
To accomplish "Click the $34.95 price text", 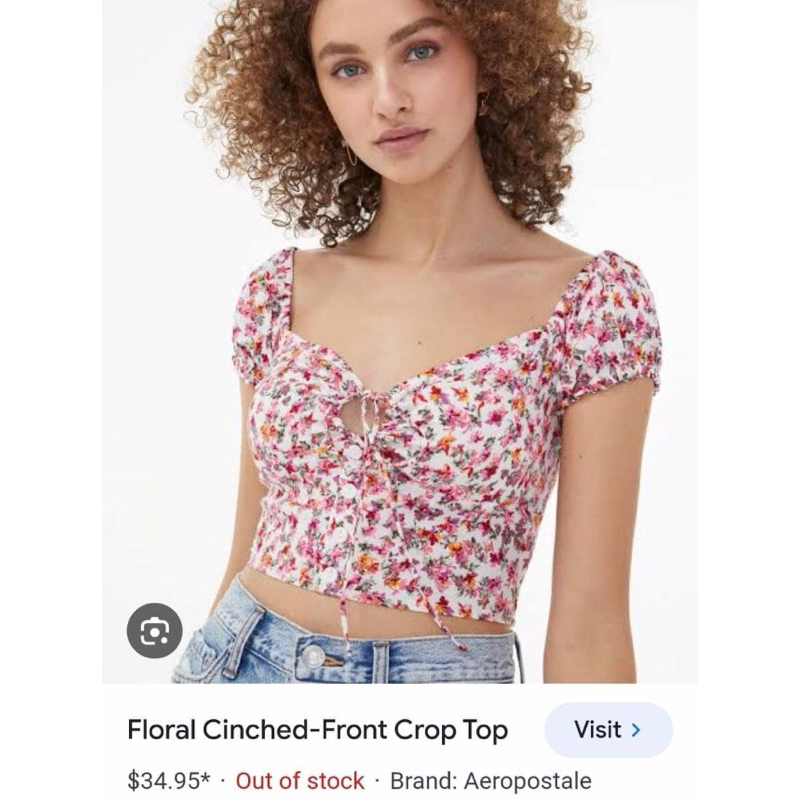I will point(165,780).
